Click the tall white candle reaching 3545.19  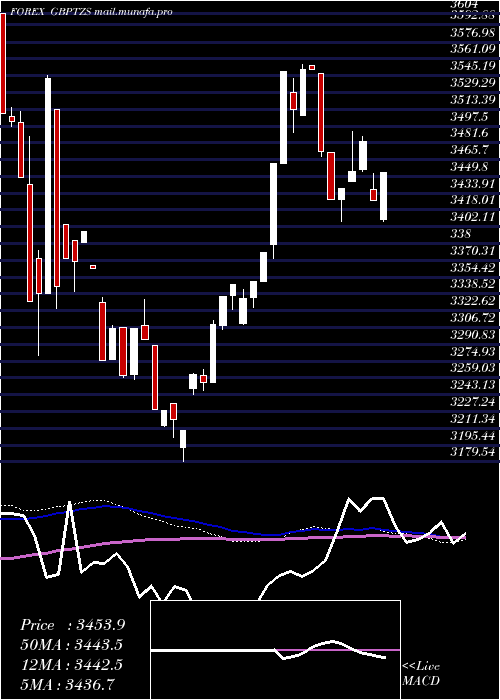[x=283, y=117]
